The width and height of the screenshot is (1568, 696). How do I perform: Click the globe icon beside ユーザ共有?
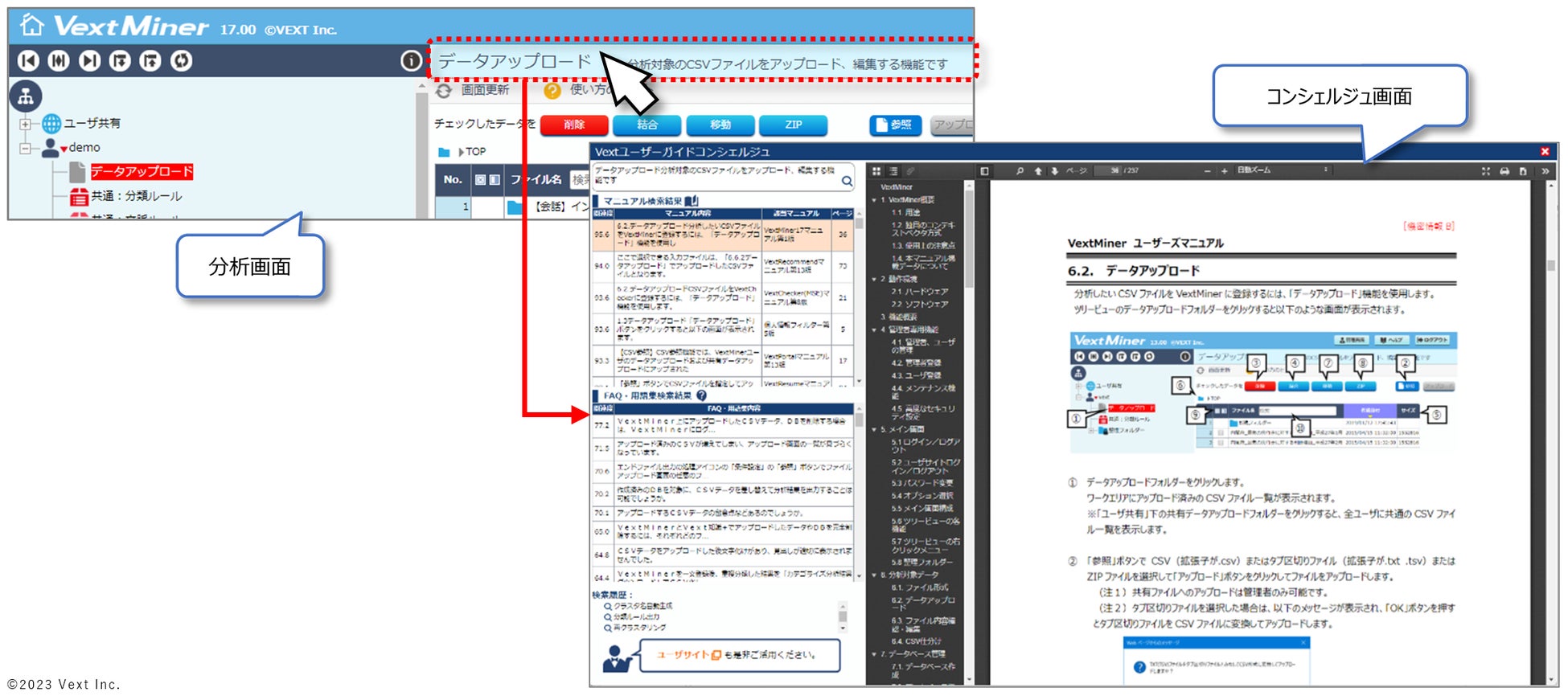click(x=51, y=123)
